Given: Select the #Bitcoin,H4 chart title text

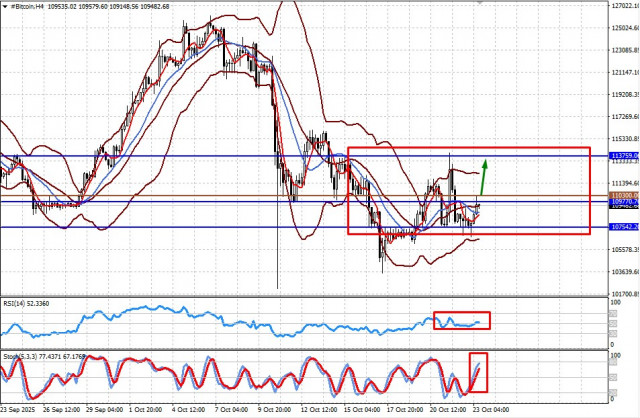Looking at the screenshot, I should point(27,7).
